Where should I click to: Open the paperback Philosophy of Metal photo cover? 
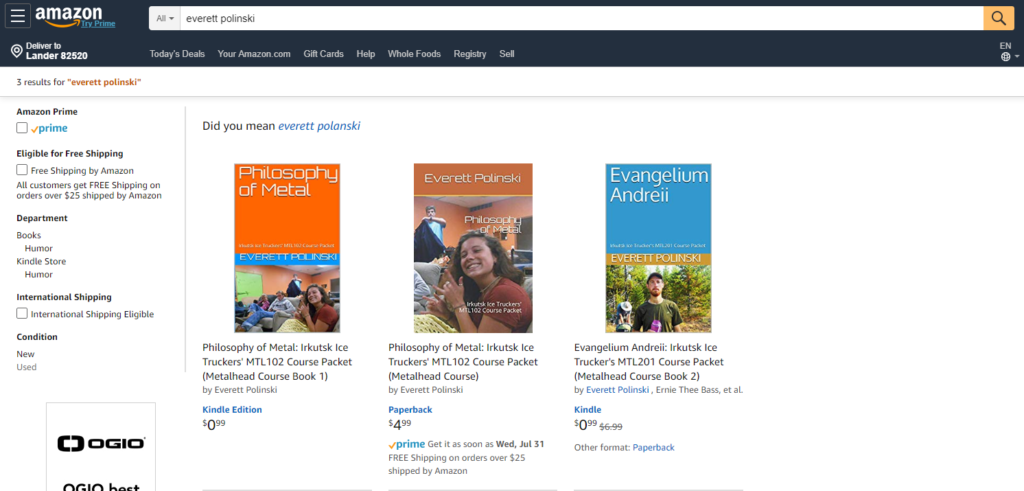pos(473,248)
